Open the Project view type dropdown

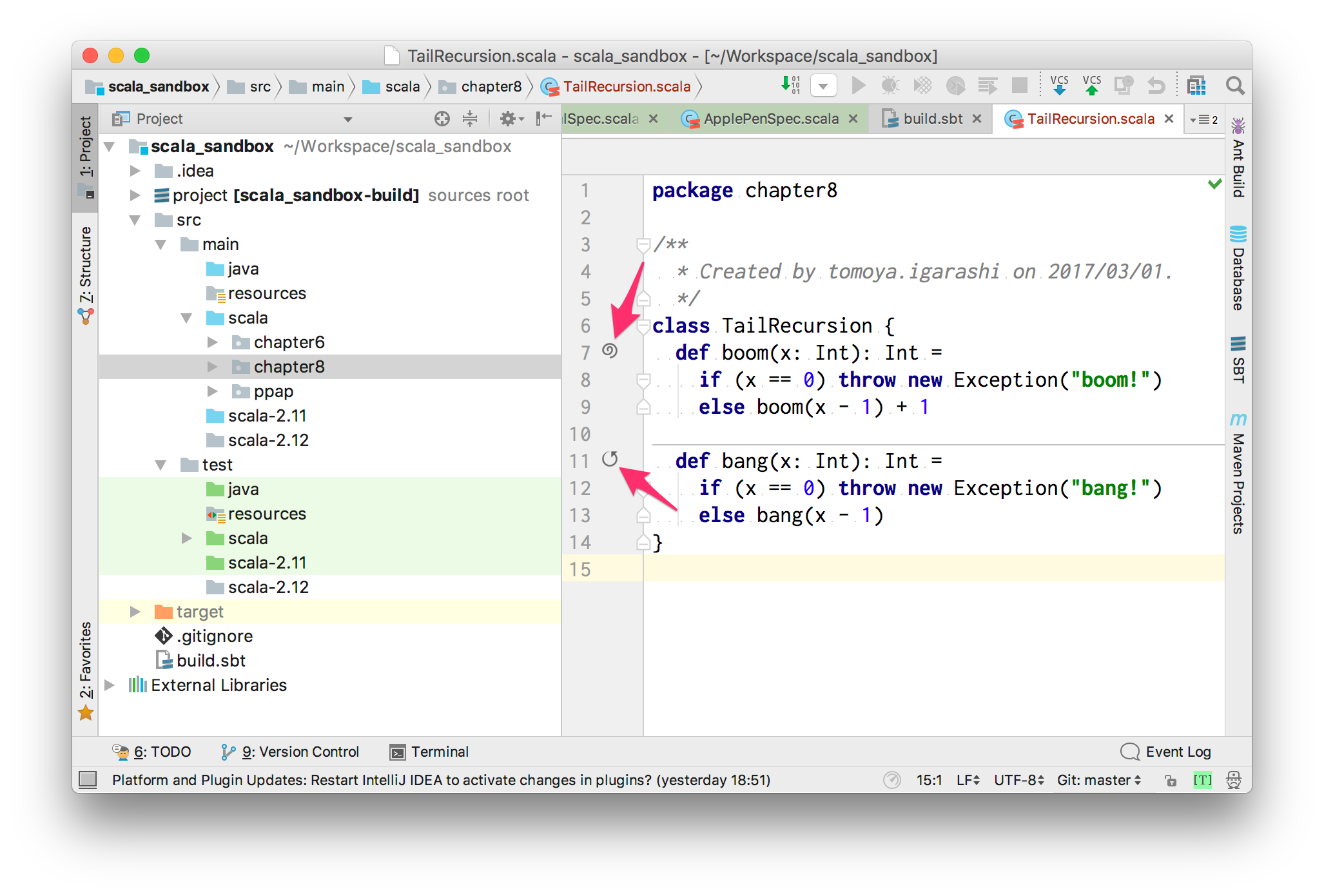tap(347, 119)
